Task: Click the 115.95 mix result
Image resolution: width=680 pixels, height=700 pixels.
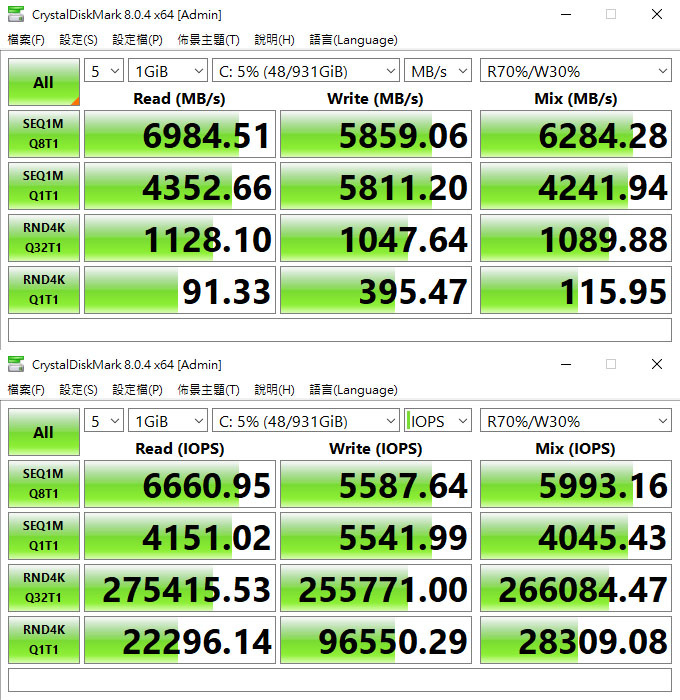Action: tap(576, 290)
